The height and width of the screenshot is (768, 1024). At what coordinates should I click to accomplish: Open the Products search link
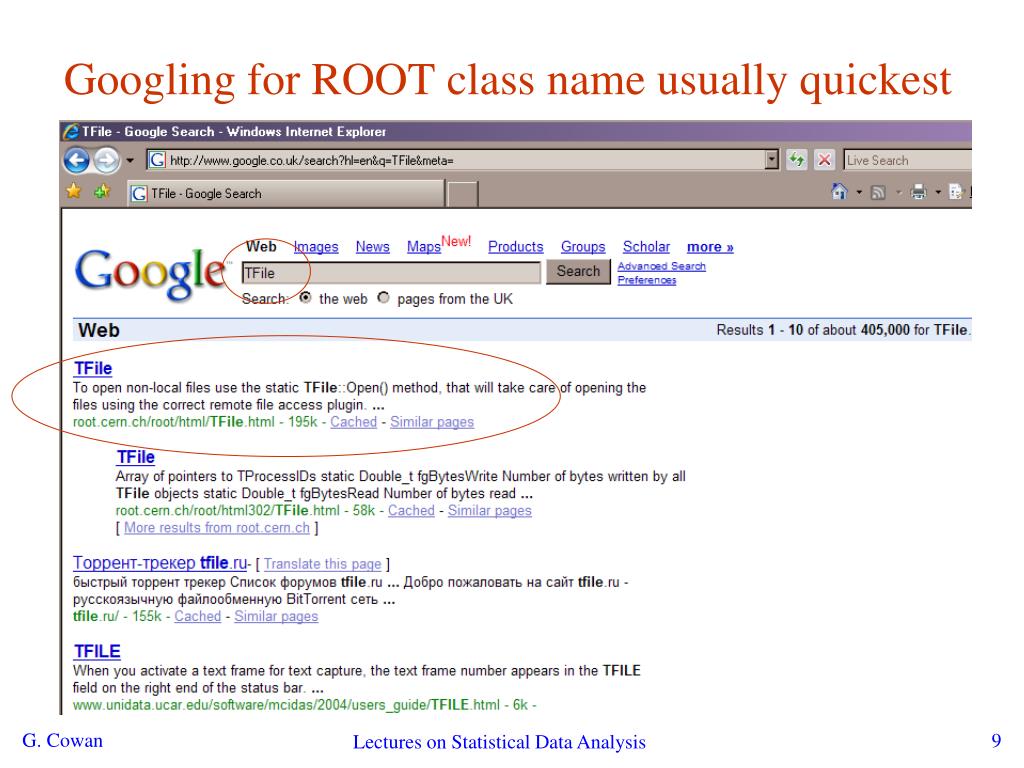coord(516,247)
